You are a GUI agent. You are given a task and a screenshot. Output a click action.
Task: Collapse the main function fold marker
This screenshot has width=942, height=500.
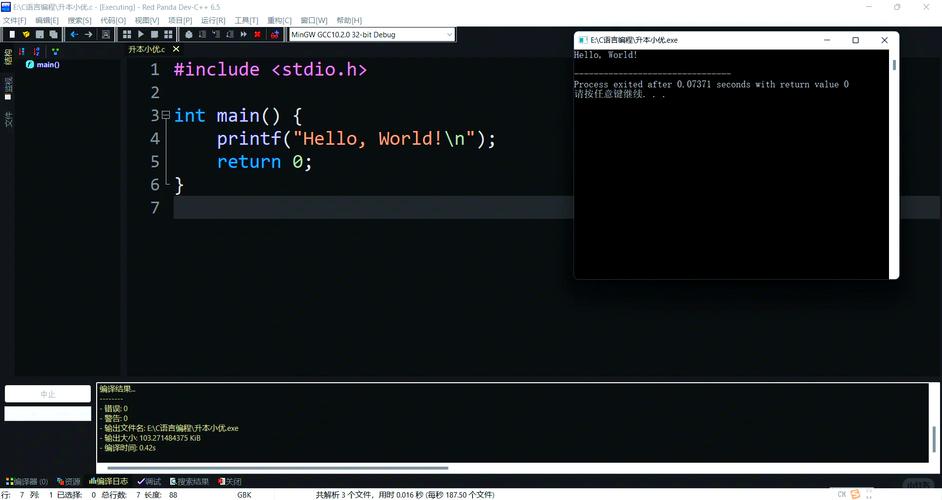(166, 114)
